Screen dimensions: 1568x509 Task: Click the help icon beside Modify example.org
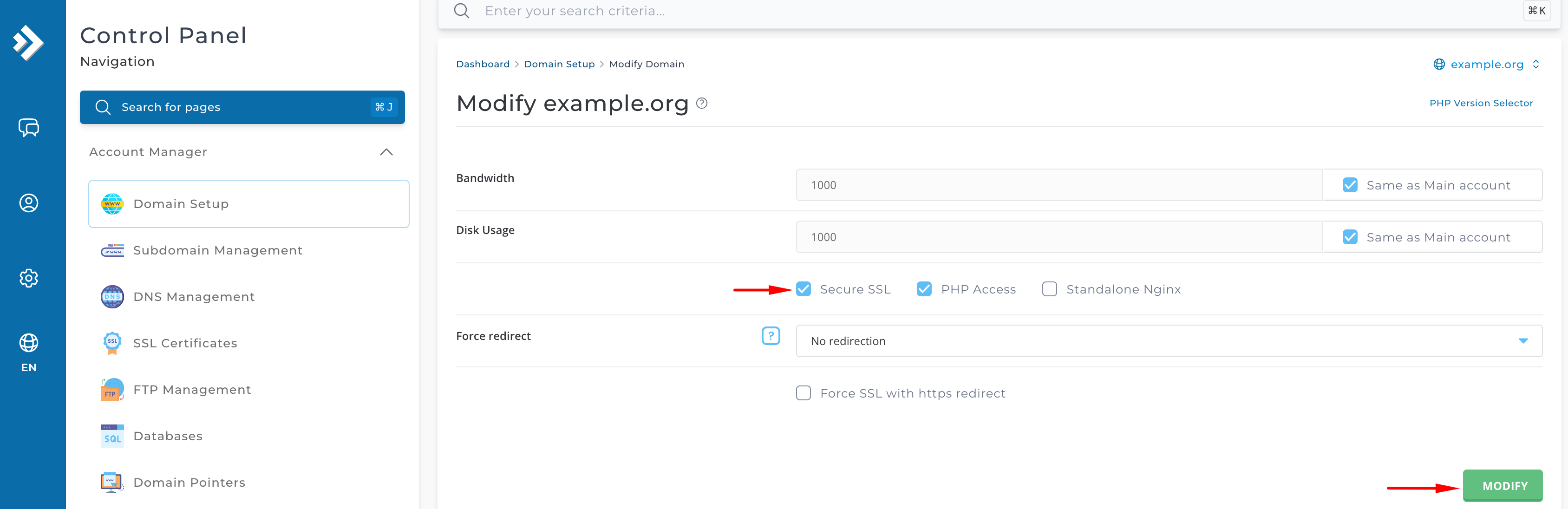click(x=702, y=104)
